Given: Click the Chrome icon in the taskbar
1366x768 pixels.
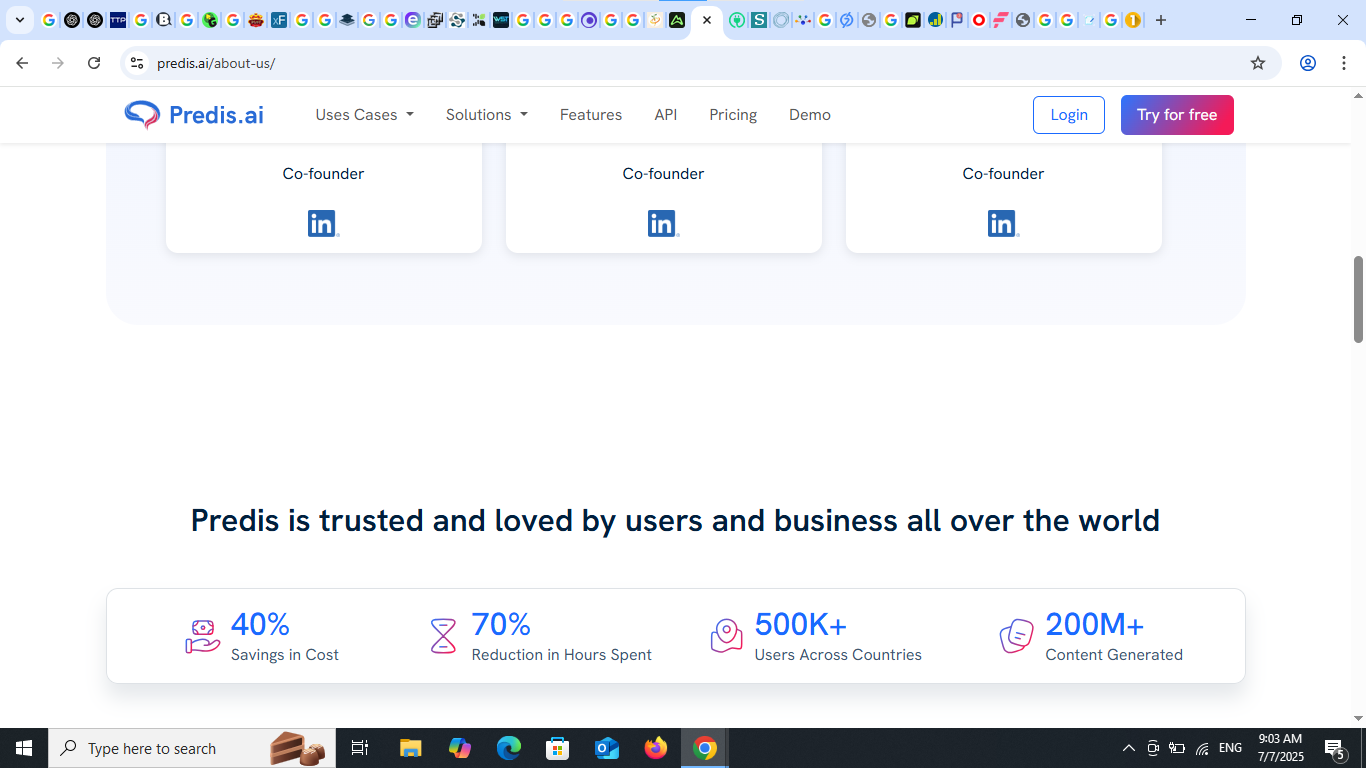Looking at the screenshot, I should point(705,748).
